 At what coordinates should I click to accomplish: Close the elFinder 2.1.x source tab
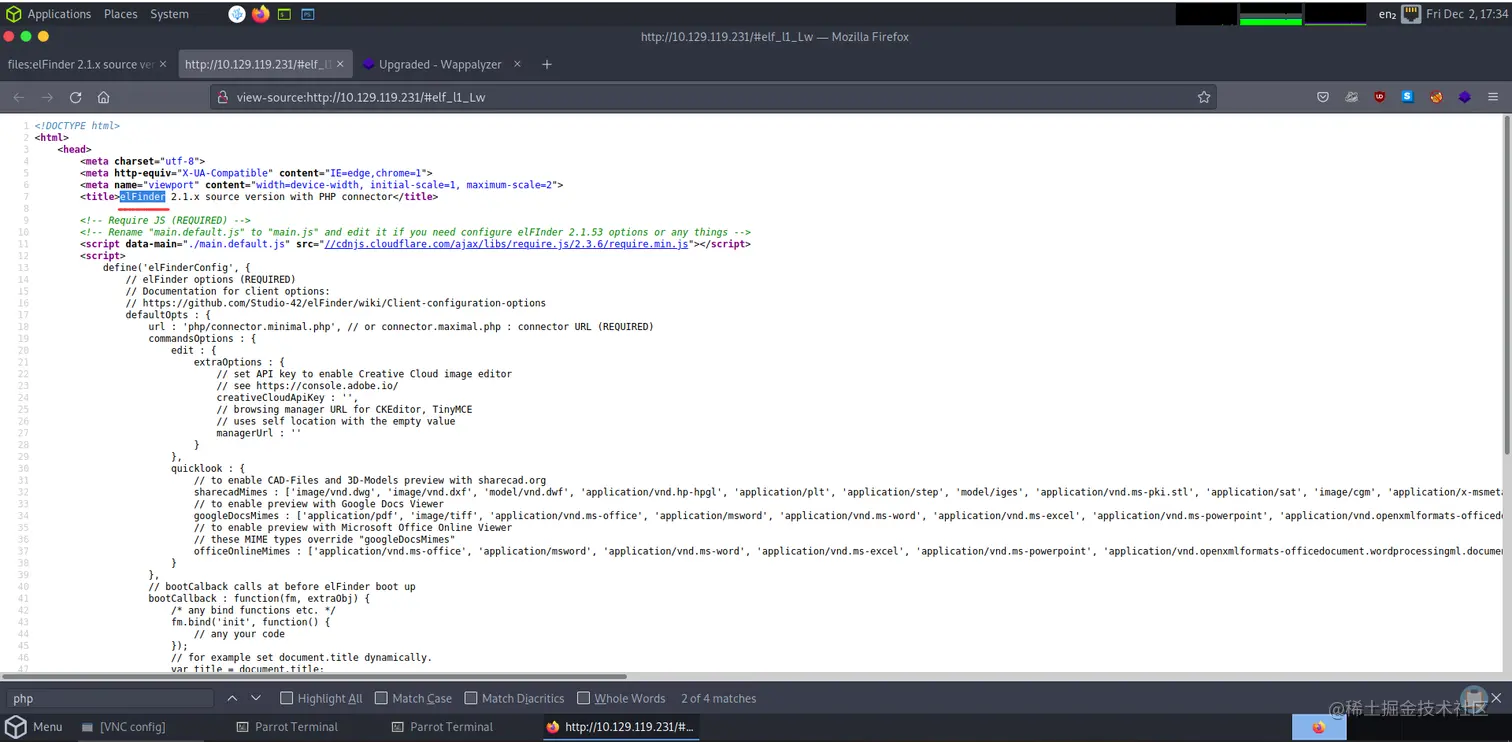161,64
